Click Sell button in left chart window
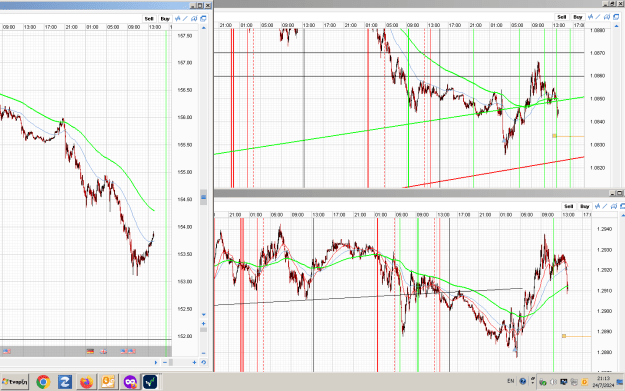Image resolution: width=625 pixels, height=391 pixels. coord(149,19)
